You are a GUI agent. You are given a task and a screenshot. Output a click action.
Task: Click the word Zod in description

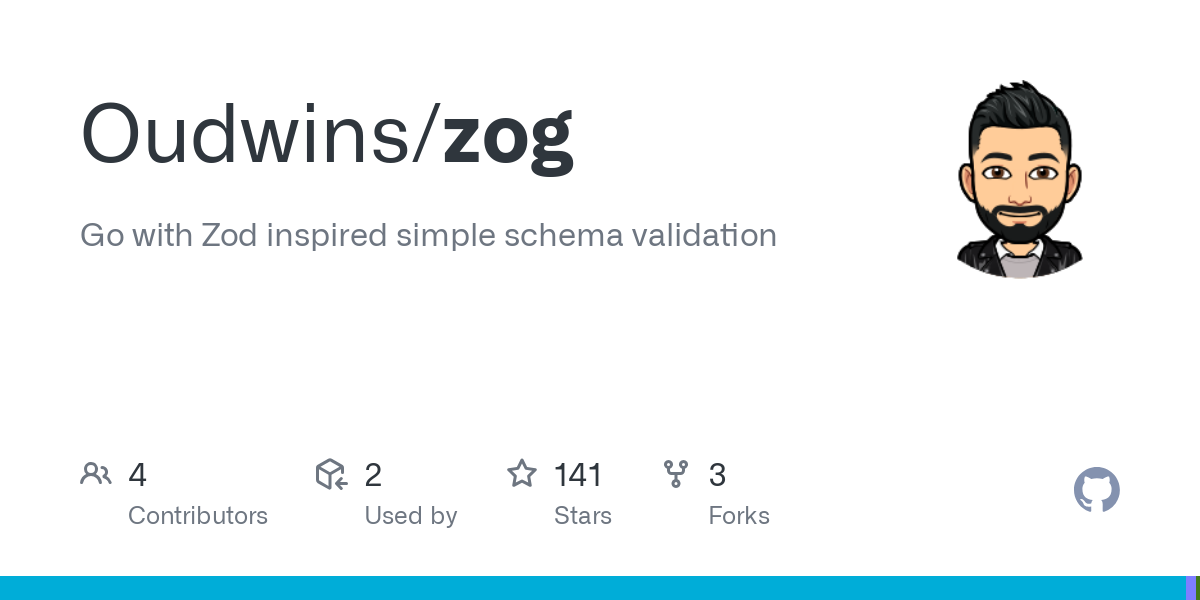[231, 235]
